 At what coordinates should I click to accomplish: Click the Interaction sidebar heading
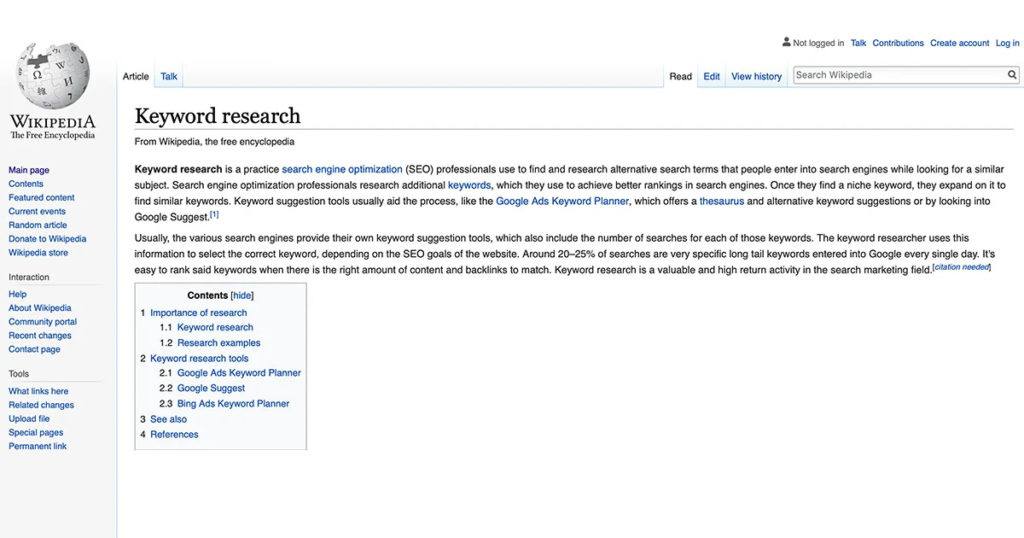click(29, 277)
